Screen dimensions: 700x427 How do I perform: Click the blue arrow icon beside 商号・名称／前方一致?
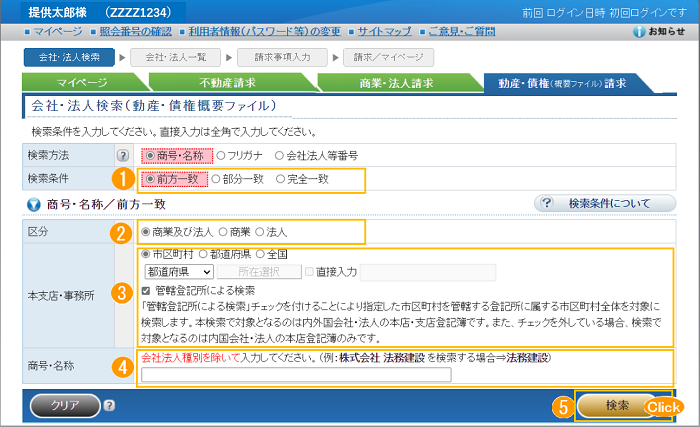tap(33, 204)
